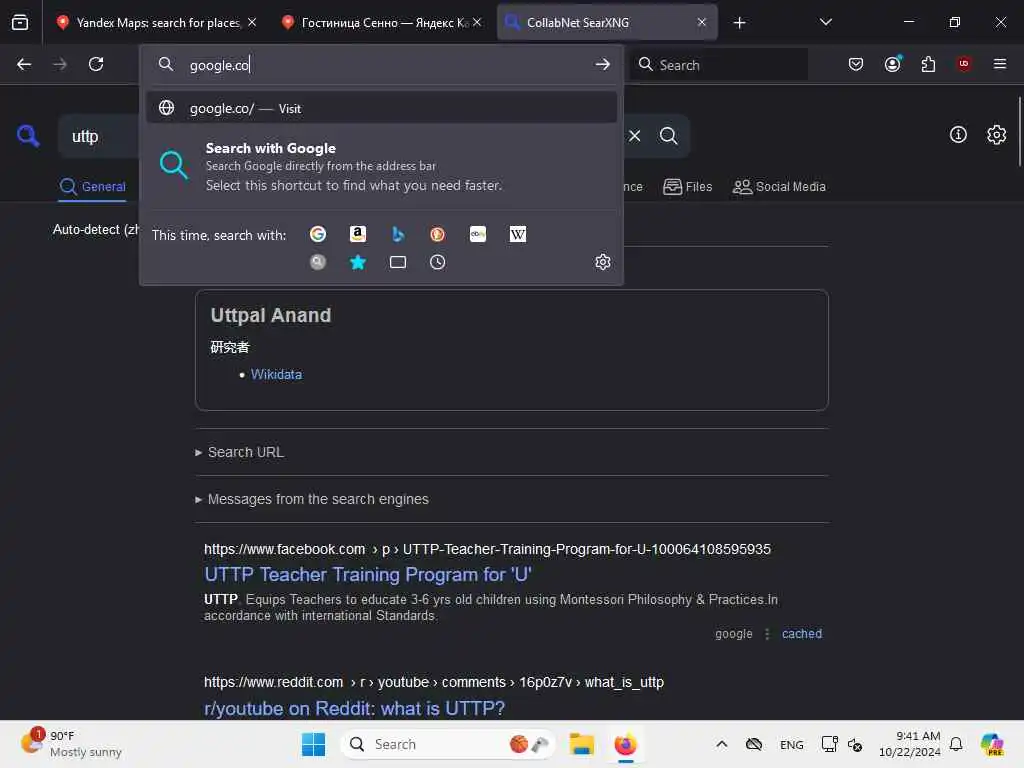Viewport: 1024px width, 768px height.
Task: Expand Messages from the search engines
Action: (x=312, y=499)
